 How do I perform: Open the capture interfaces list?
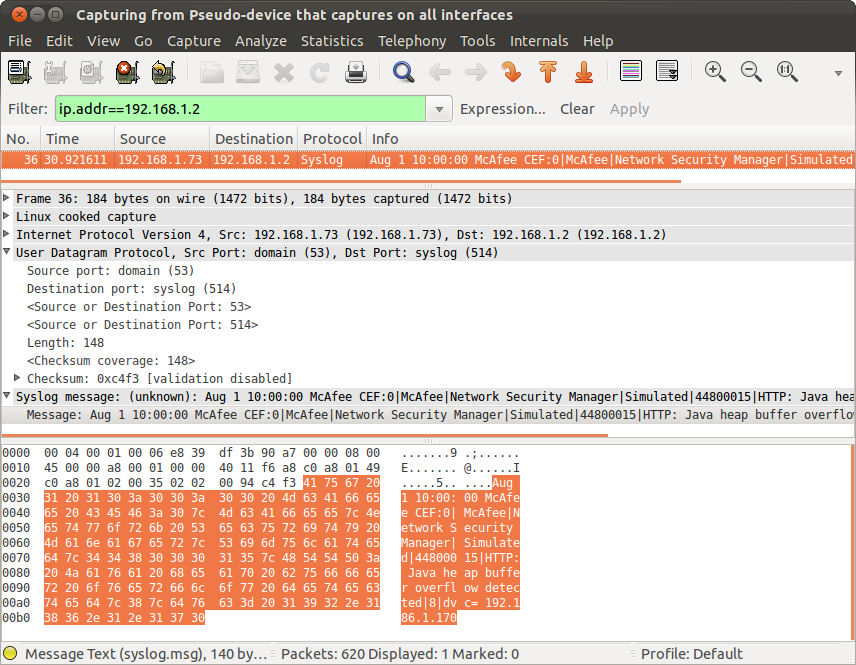pyautogui.click(x=19, y=71)
